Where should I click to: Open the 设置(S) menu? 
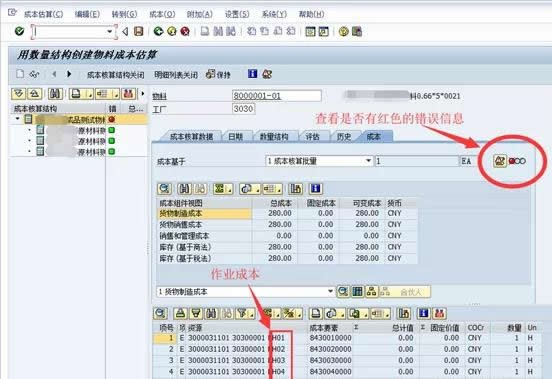pyautogui.click(x=237, y=14)
